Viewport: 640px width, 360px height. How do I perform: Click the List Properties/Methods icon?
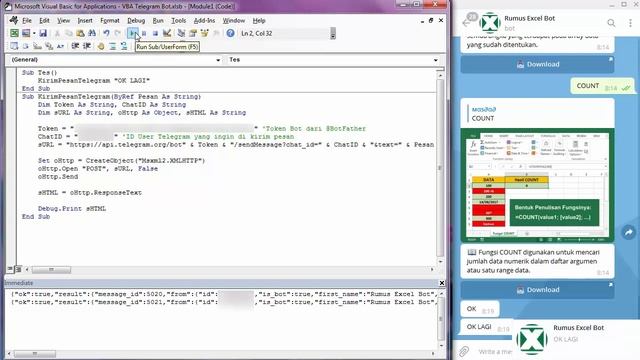click(14, 46)
